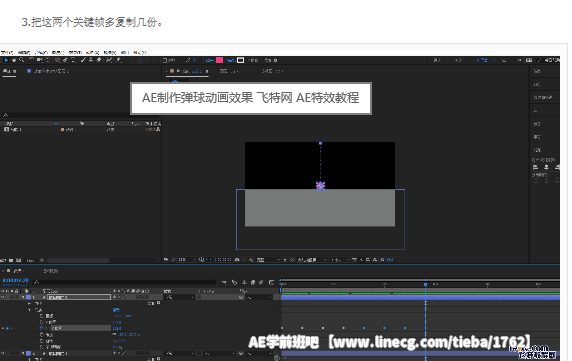Select the Rotation tool

[x=32, y=60]
